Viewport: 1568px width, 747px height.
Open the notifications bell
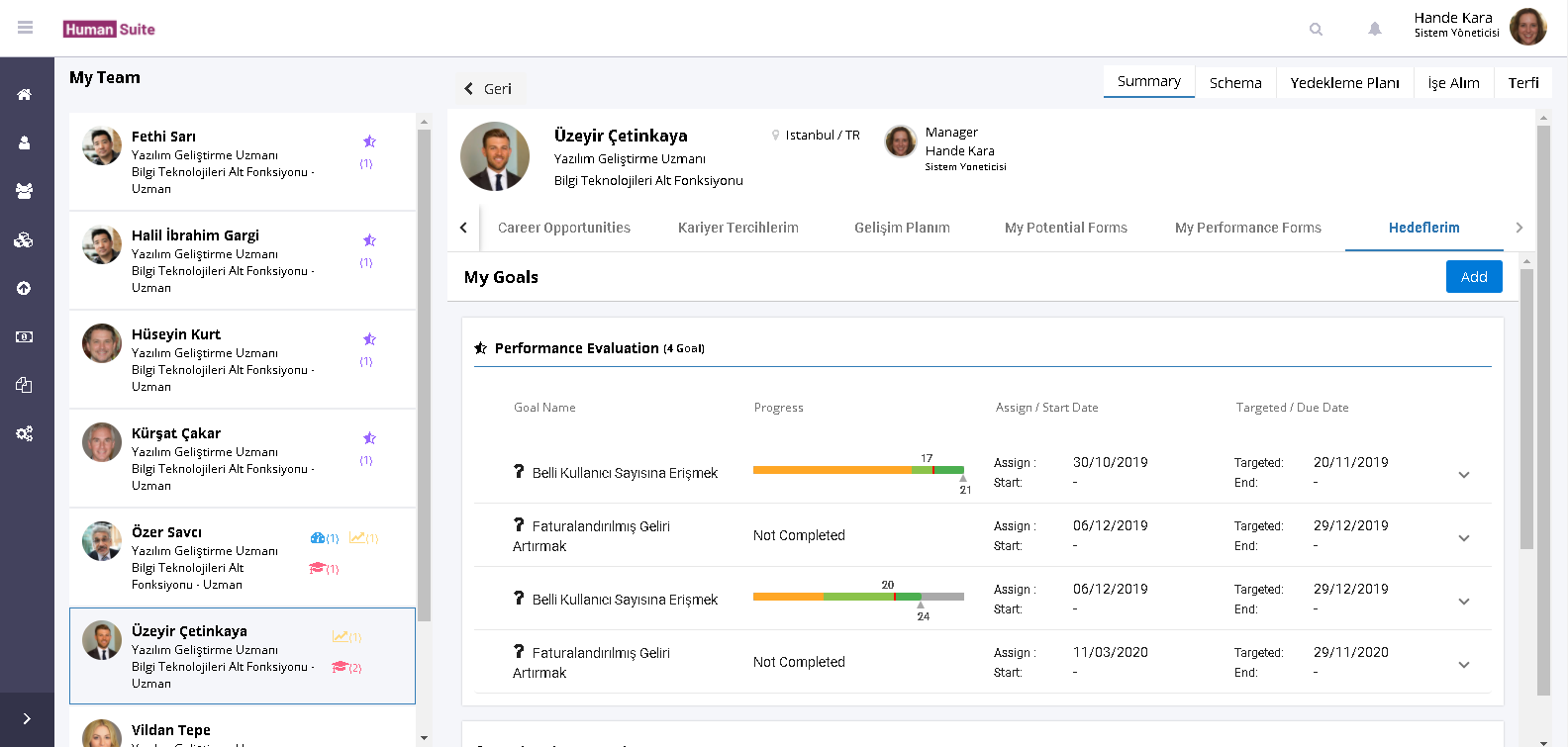(1375, 30)
